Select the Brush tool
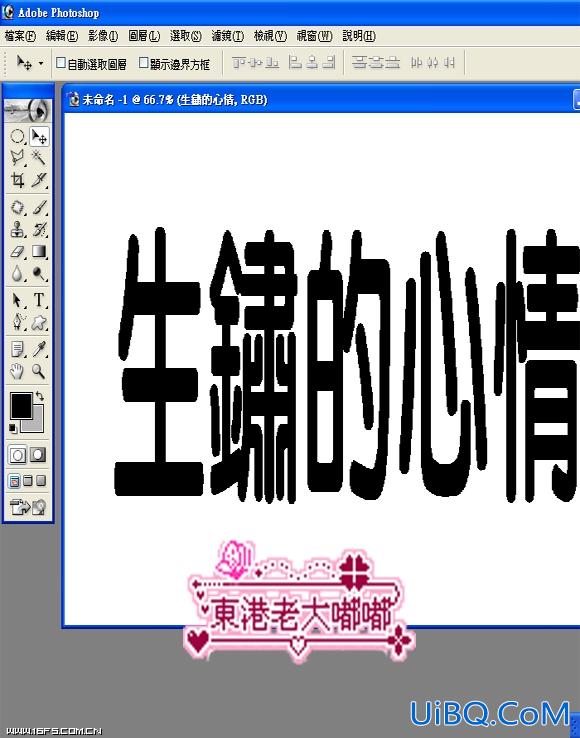Screen dimensions: 580x738 [39, 208]
